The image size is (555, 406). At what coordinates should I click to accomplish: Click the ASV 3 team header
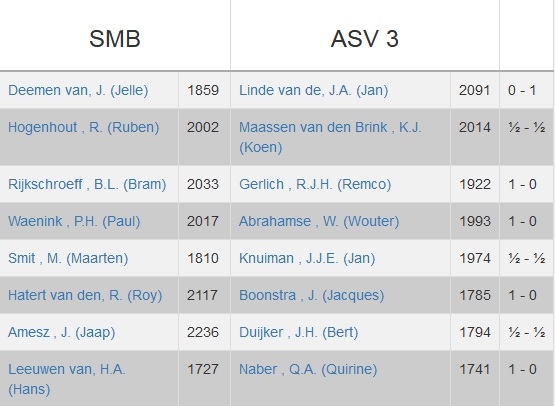(x=365, y=39)
